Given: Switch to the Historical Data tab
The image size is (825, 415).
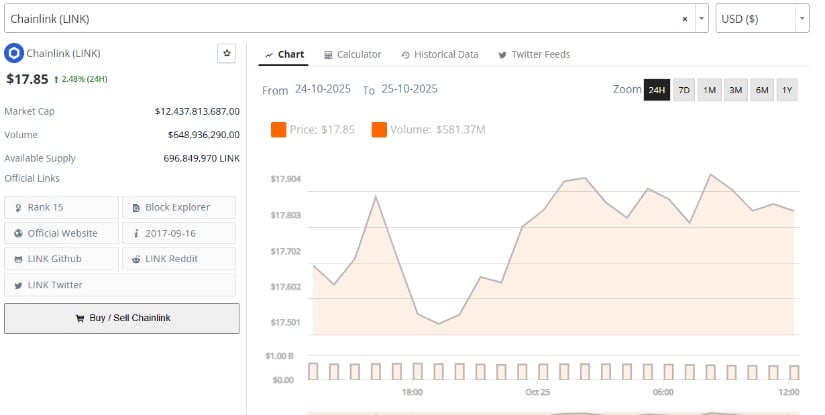Looking at the screenshot, I should click(x=439, y=54).
